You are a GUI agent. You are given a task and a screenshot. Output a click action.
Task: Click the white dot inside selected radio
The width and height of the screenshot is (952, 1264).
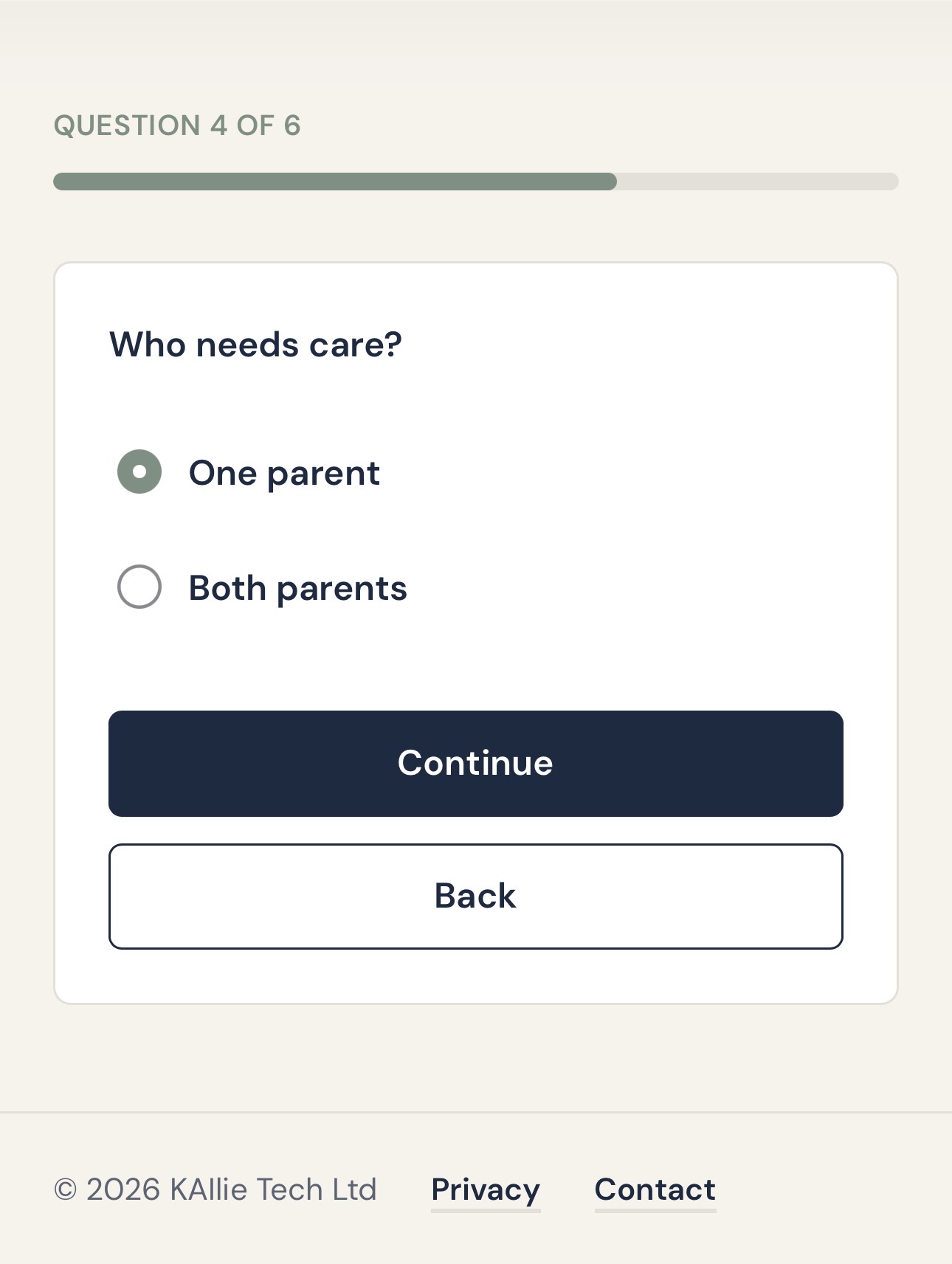[139, 472]
